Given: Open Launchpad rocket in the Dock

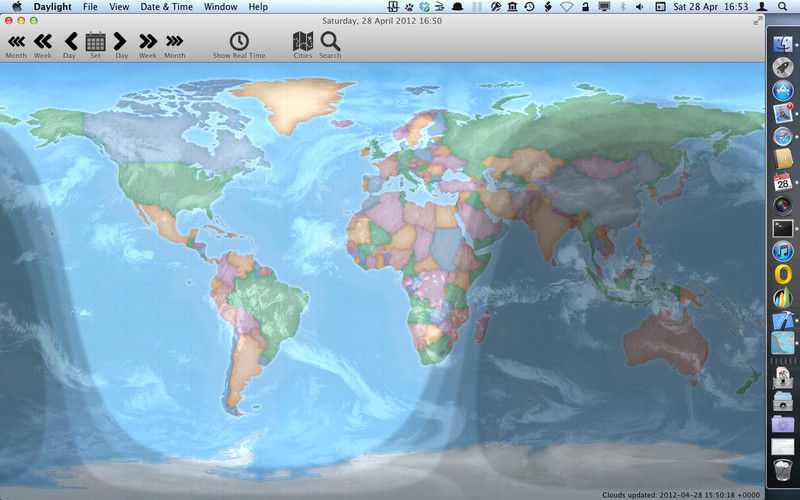Looking at the screenshot, I should pyautogui.click(x=783, y=67).
